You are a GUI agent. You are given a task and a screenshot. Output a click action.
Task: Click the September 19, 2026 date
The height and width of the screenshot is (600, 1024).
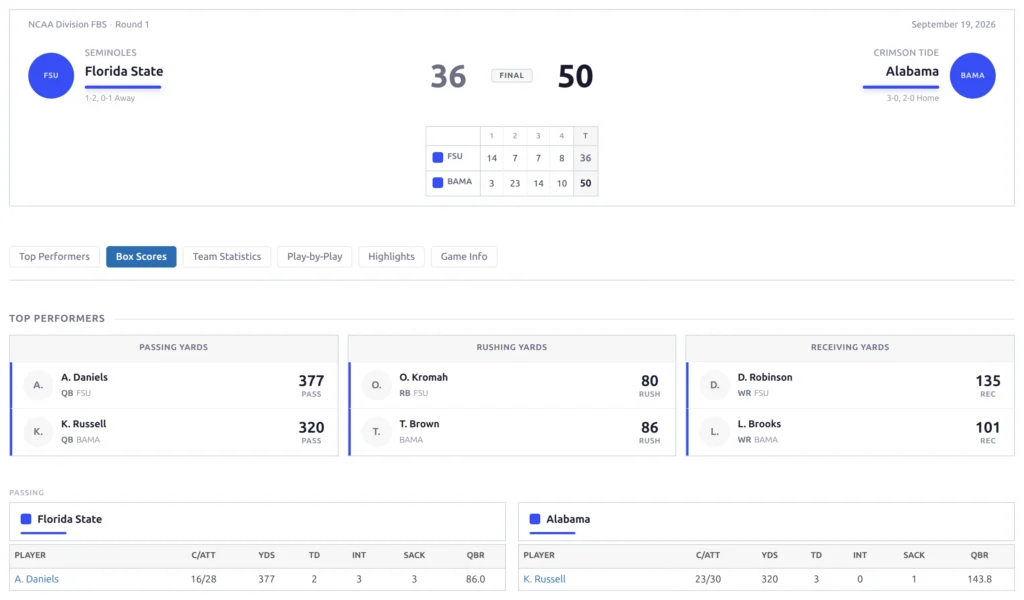(x=953, y=24)
